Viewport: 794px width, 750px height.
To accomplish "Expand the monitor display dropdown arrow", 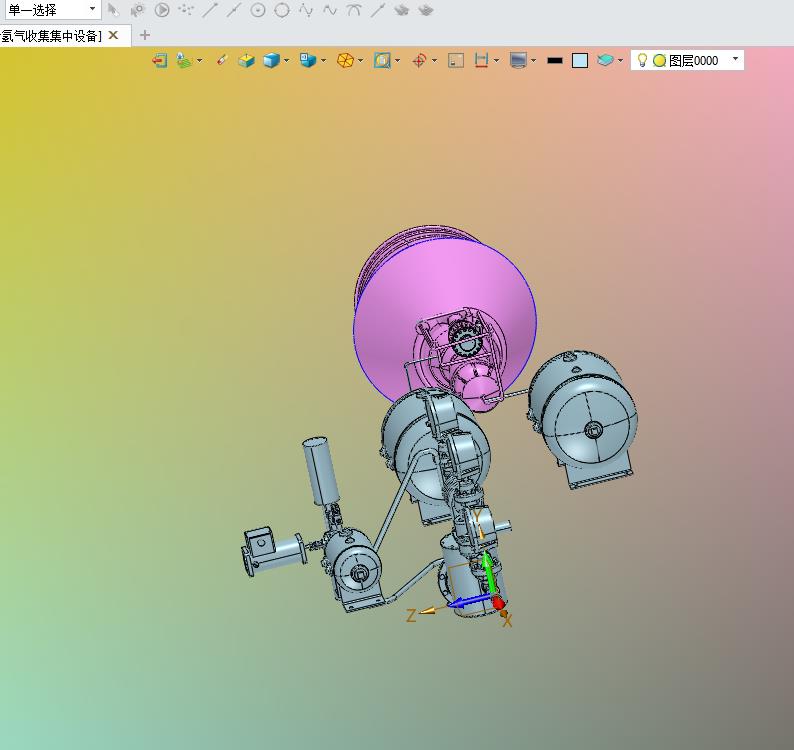I will tap(534, 61).
